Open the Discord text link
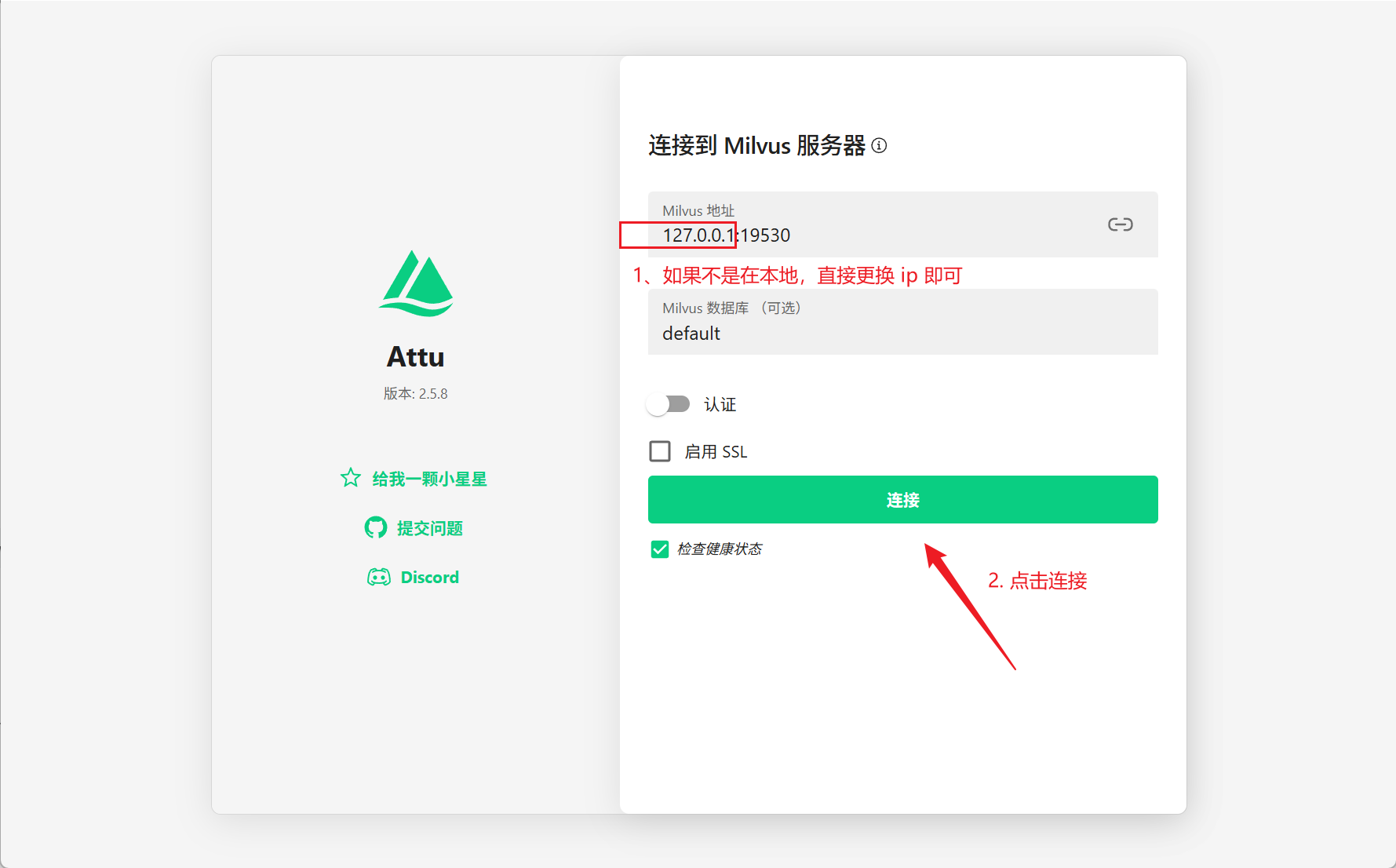The width and height of the screenshot is (1396, 868). 430,578
